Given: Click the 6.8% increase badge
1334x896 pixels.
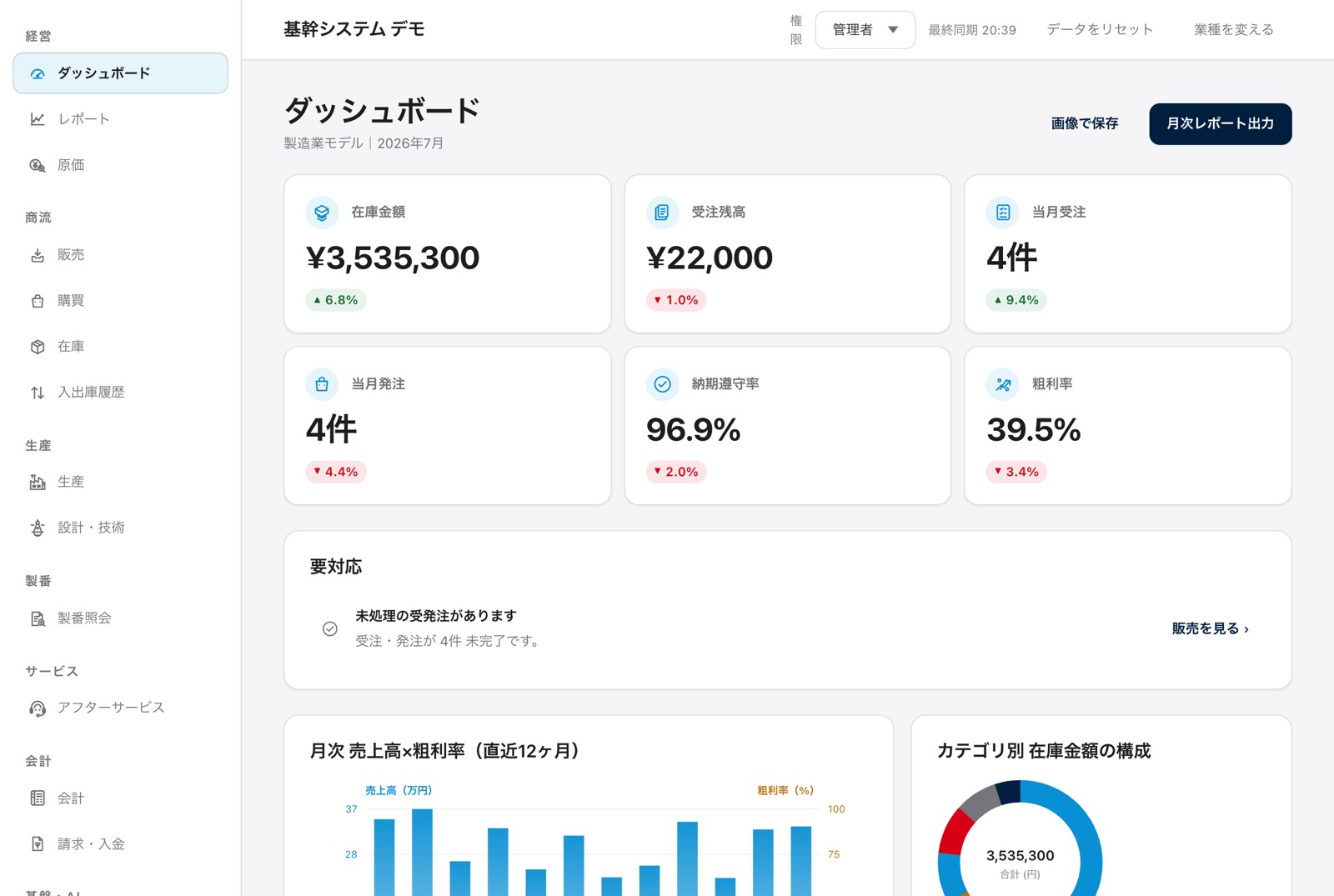Looking at the screenshot, I should (x=336, y=300).
